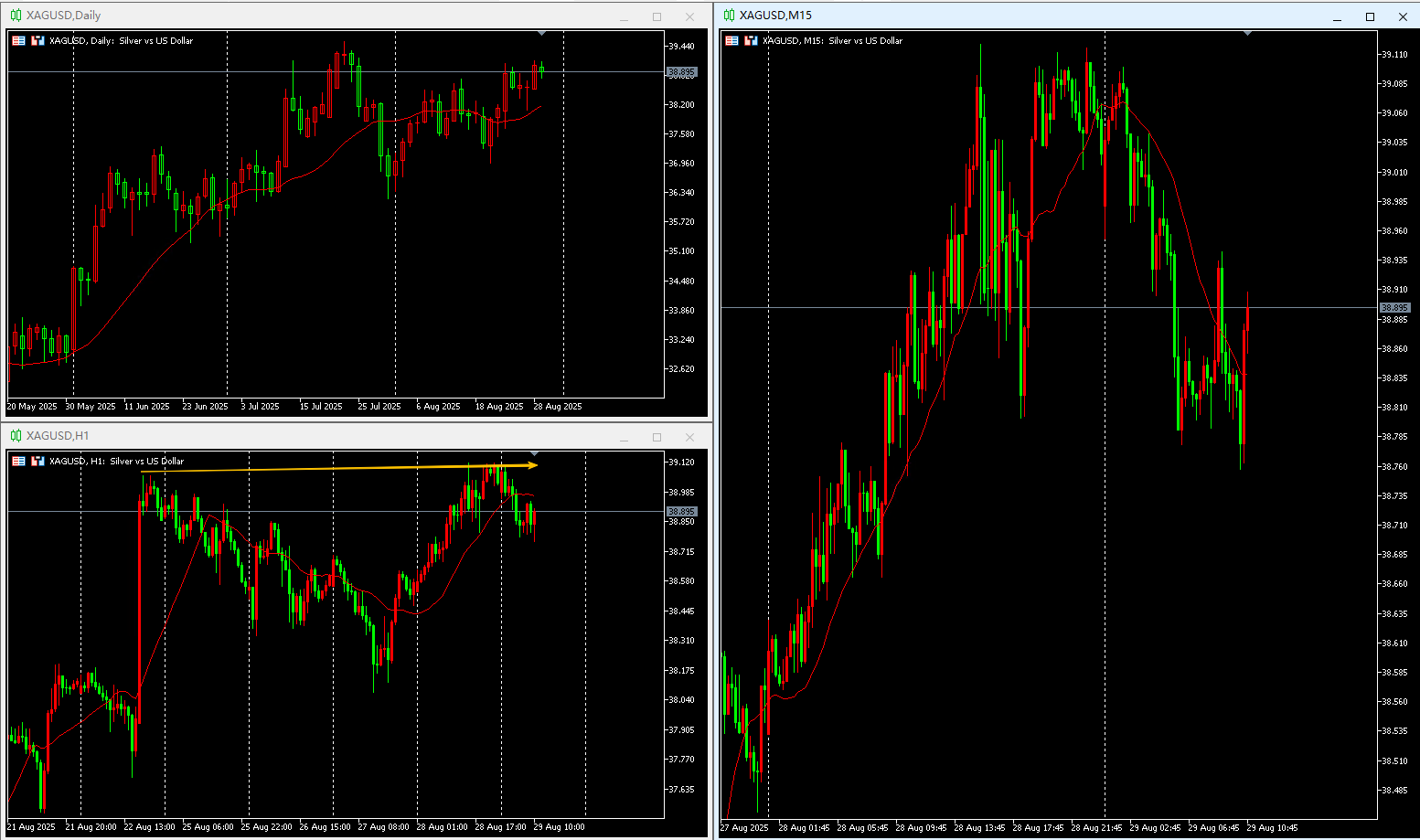1420x840 pixels.
Task: Maximize the XAGUSD,M15 chart window
Action: coord(1370,16)
